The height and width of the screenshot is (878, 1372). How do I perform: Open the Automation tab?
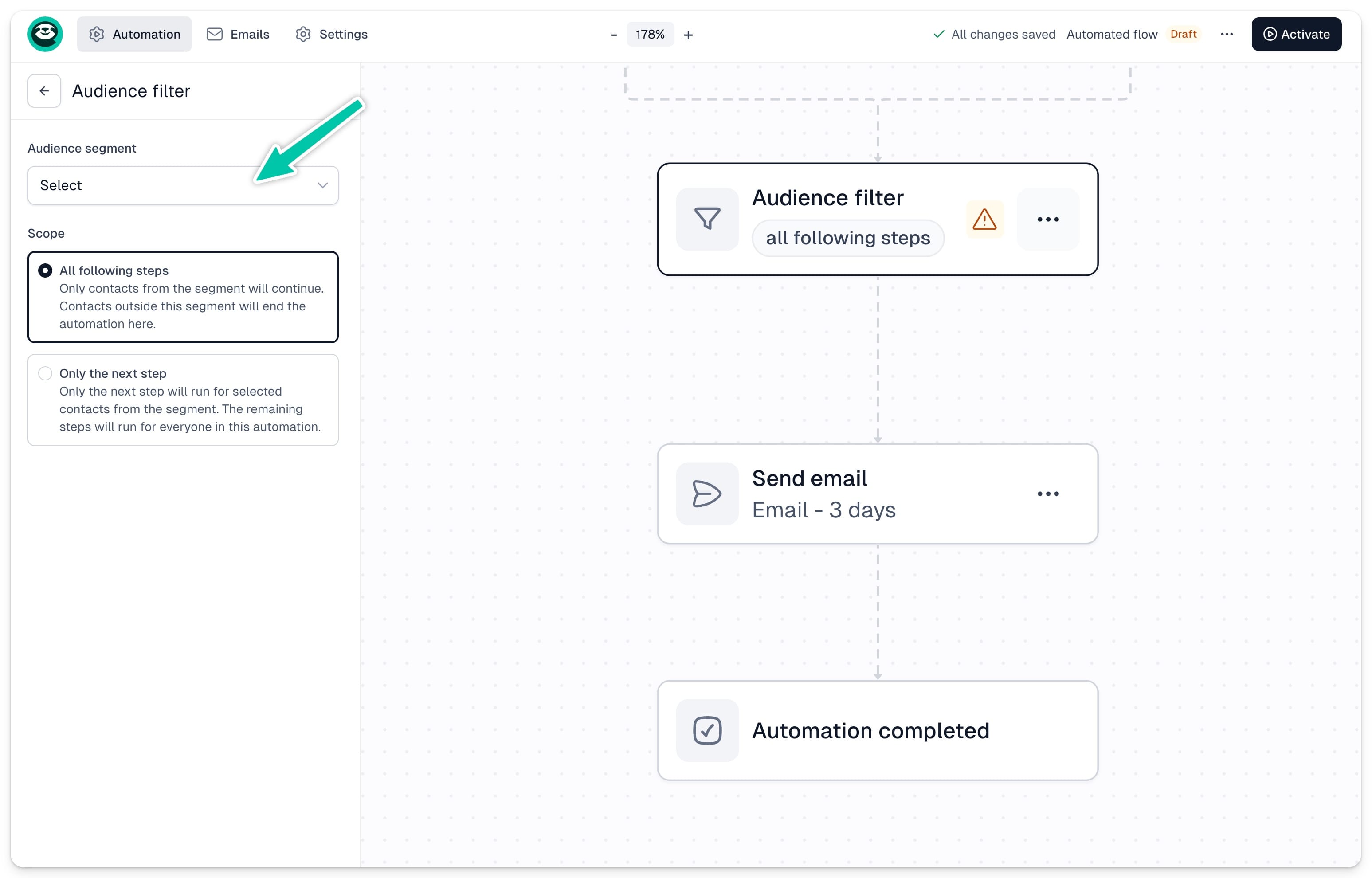coord(134,34)
